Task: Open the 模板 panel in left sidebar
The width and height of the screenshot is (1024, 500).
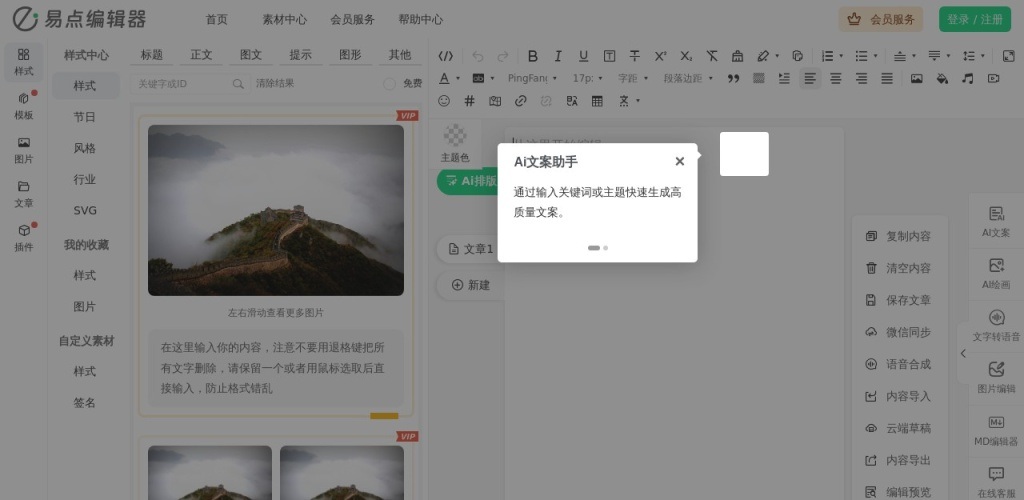Action: pyautogui.click(x=23, y=105)
